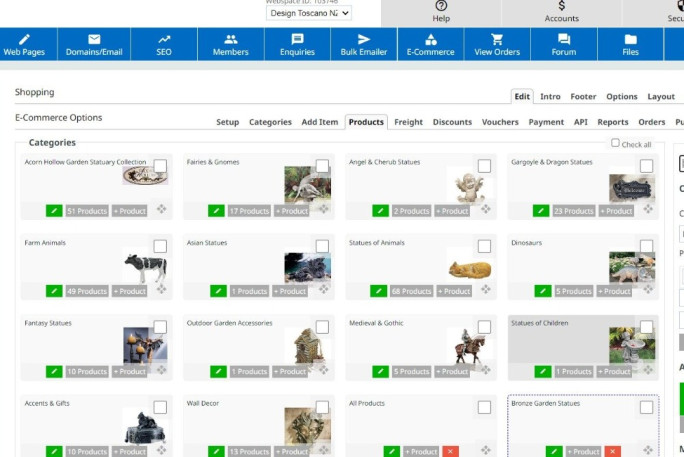
Task: Click the Outdoor Garden Accessories birdhouse thumbnail
Action: [x=309, y=347]
